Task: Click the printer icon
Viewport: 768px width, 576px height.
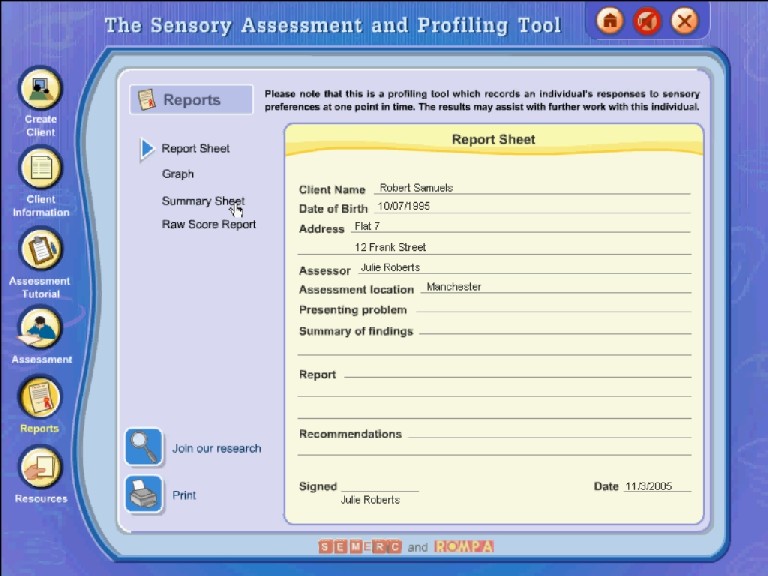Action: [x=144, y=494]
